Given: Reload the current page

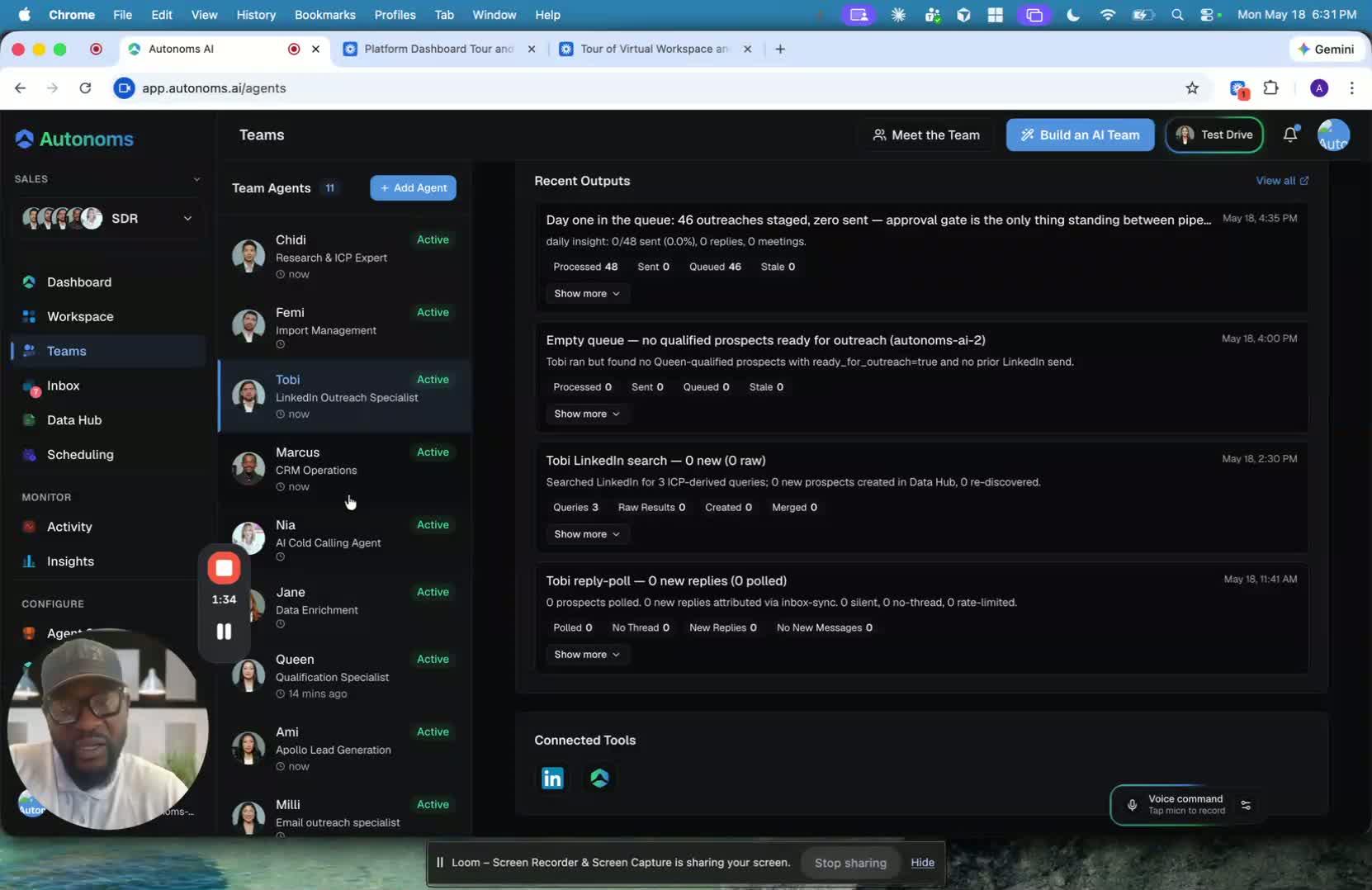Looking at the screenshot, I should click(x=85, y=88).
